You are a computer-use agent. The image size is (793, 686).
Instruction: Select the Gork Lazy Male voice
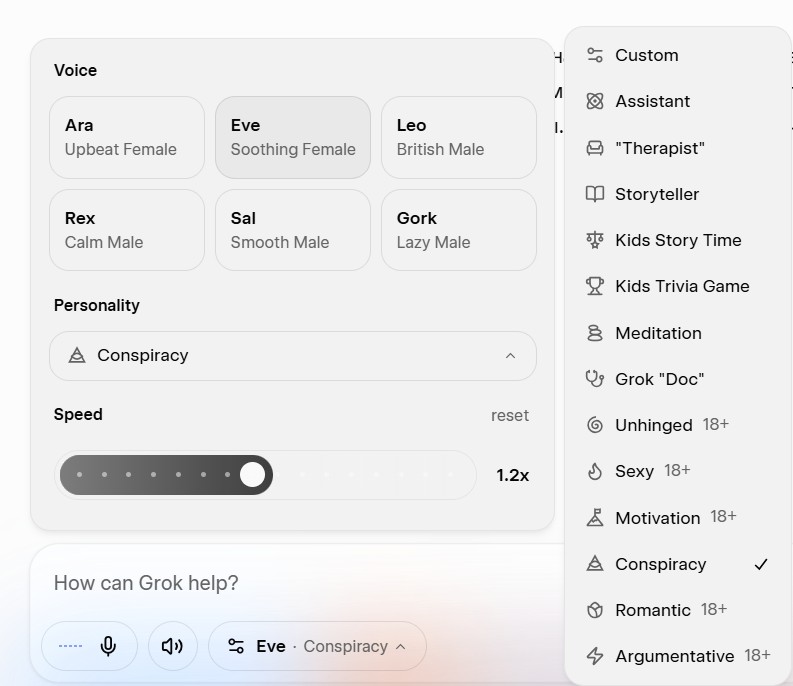tap(459, 230)
